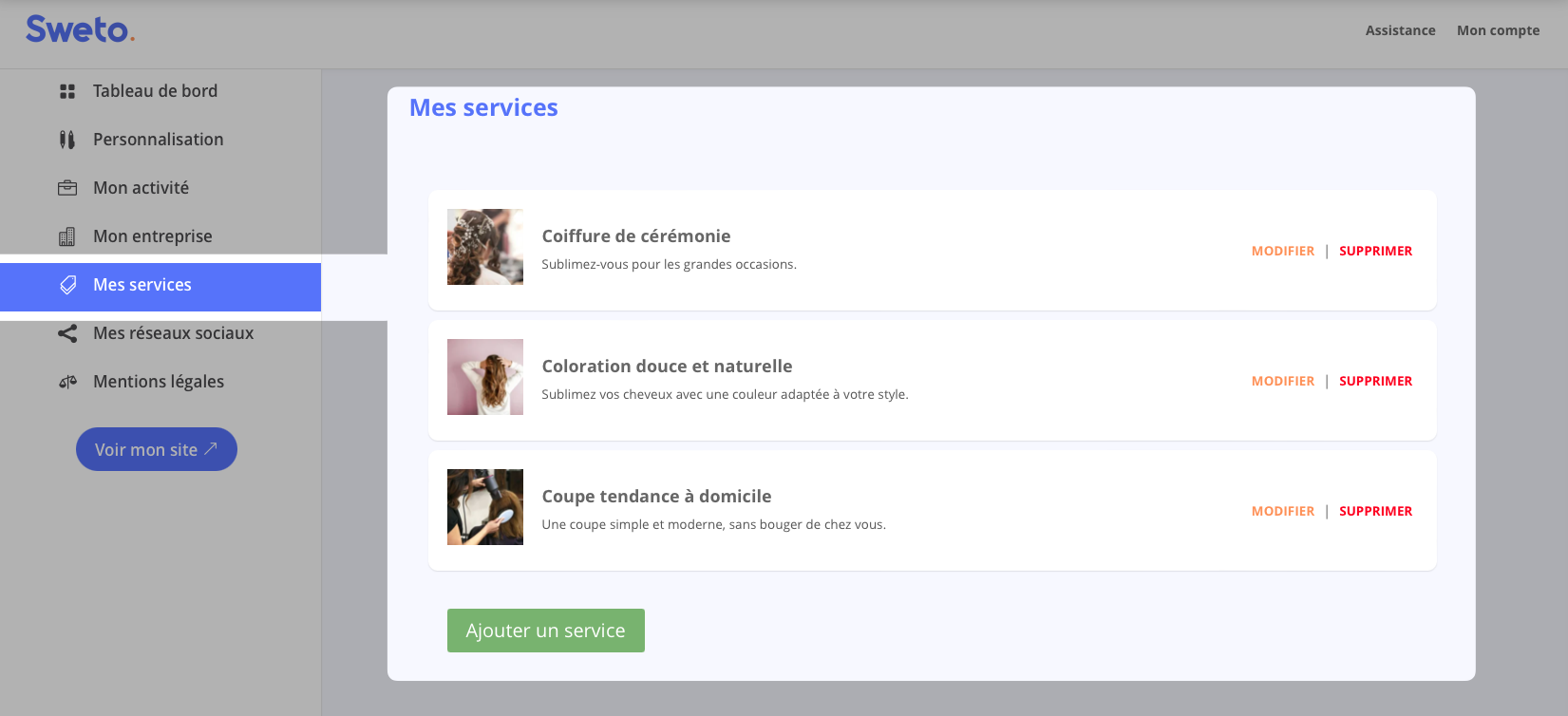Click the Mes réseaux sociaux share icon
Screen dimensions: 1568x716
click(67, 333)
